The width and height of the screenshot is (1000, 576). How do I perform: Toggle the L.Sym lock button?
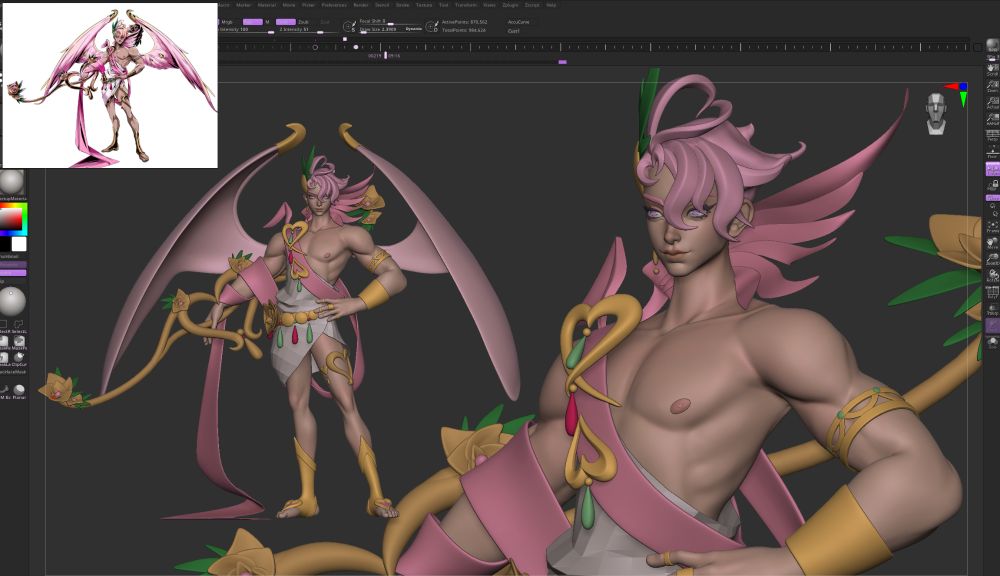click(992, 186)
